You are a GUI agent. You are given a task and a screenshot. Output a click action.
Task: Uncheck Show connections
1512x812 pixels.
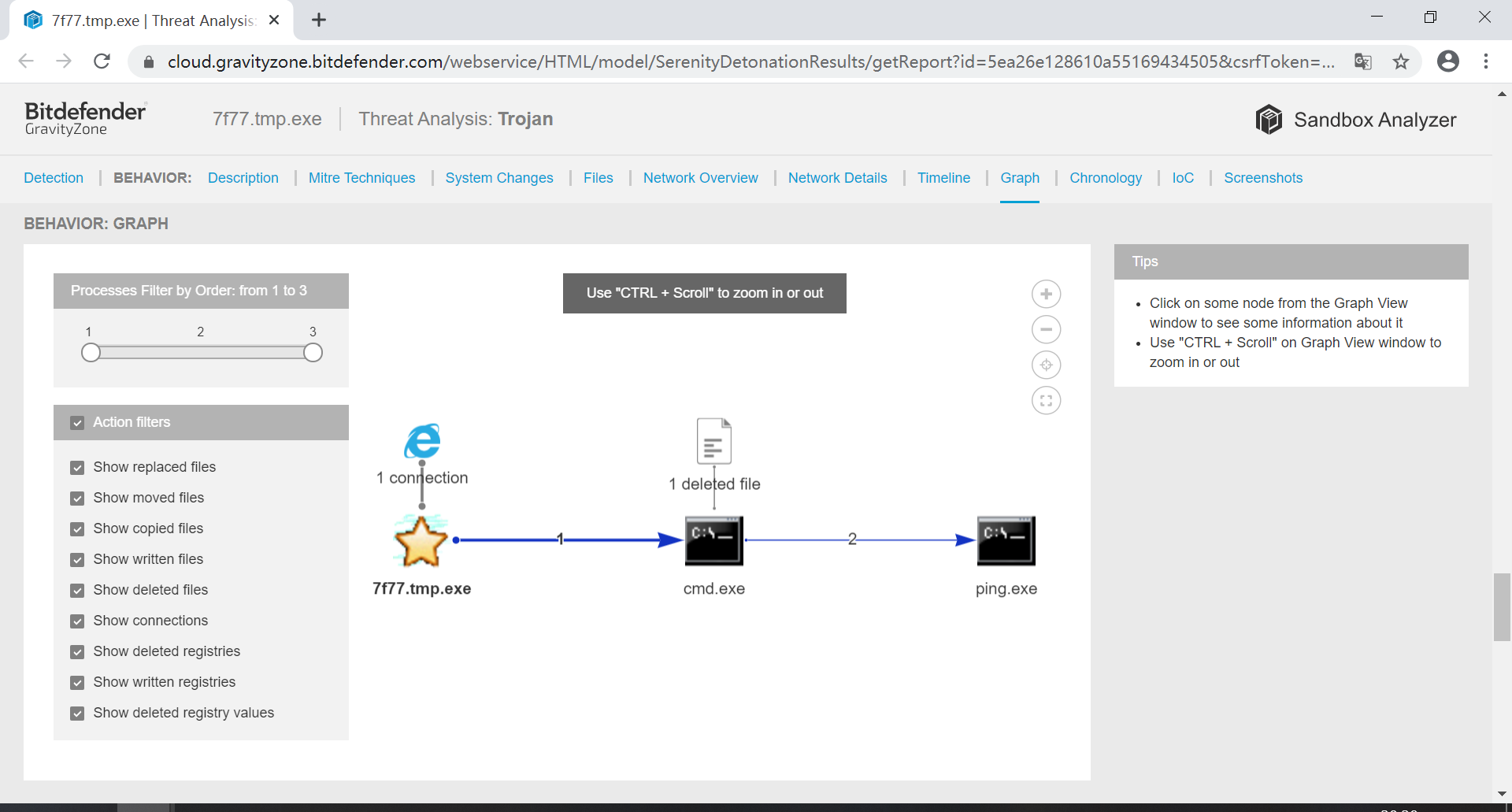tap(77, 621)
